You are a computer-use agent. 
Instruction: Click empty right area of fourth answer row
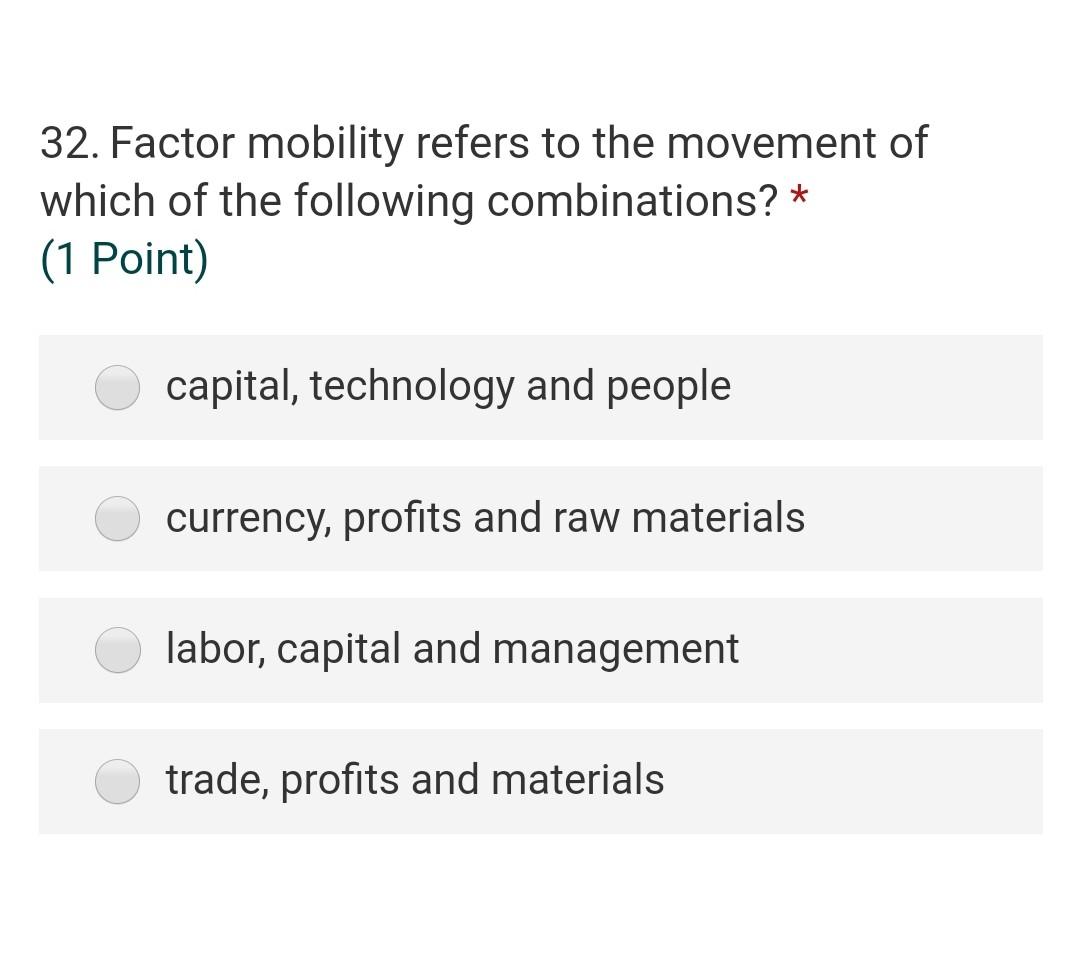point(880,782)
